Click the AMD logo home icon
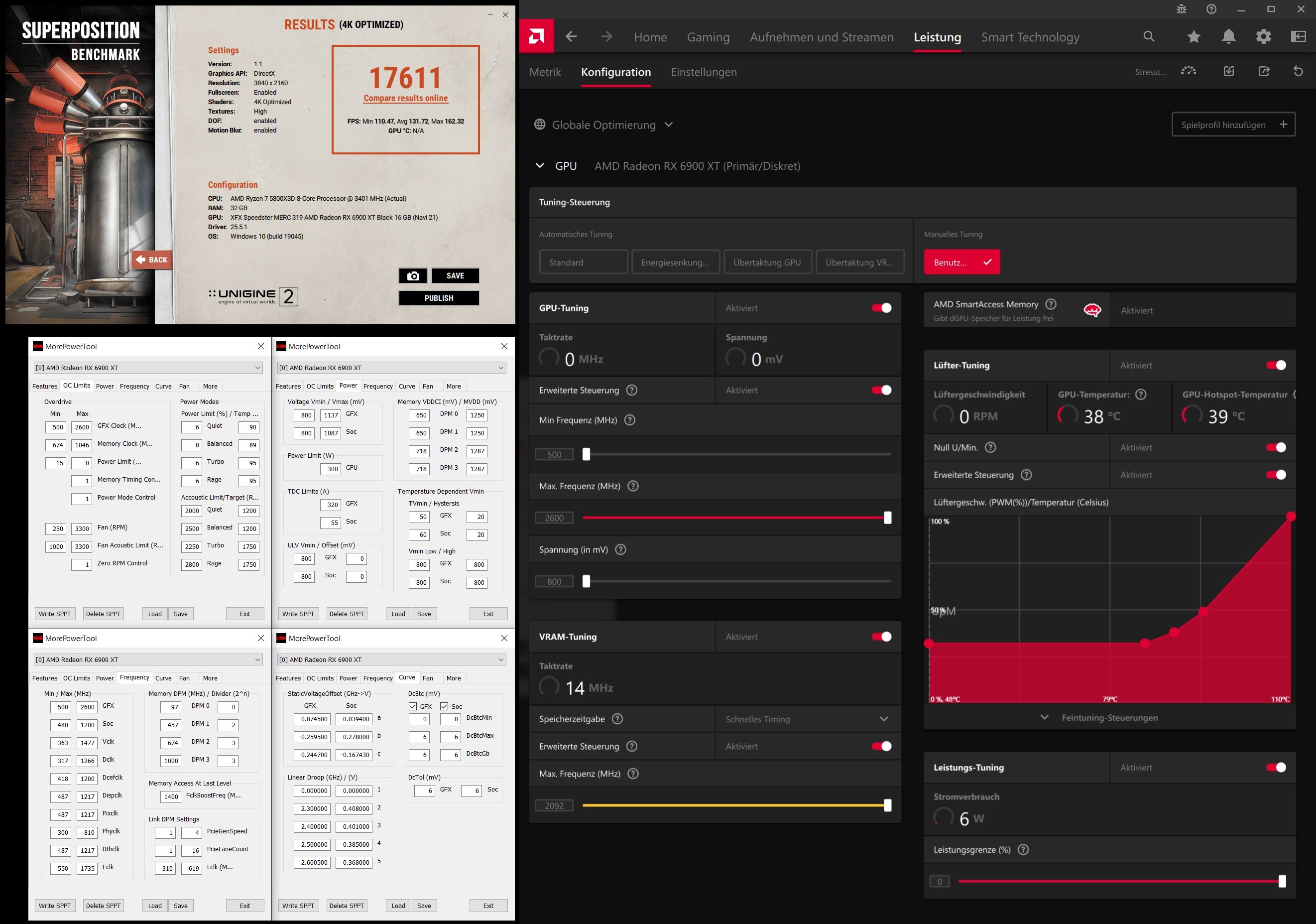Image resolution: width=1316 pixels, height=924 pixels. coord(536,36)
